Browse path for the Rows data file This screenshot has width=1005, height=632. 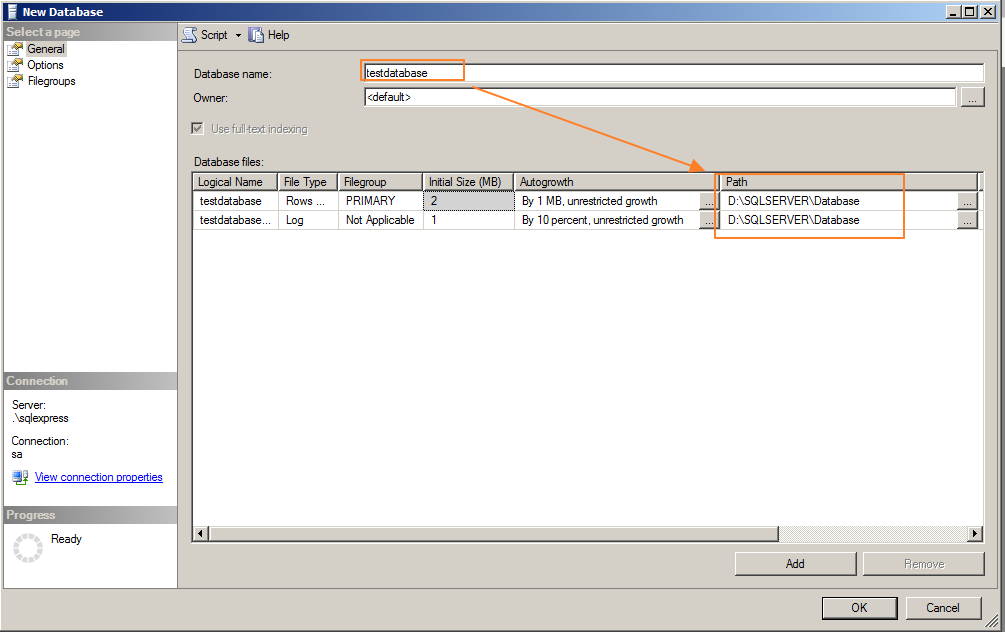click(x=966, y=201)
